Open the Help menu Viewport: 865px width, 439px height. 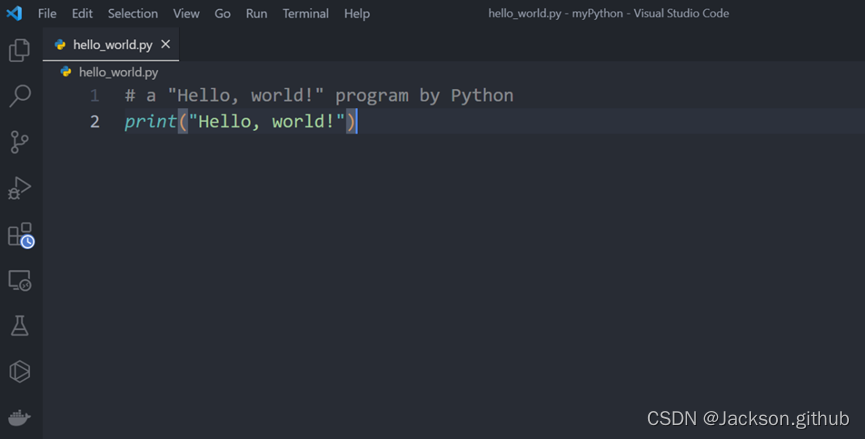(x=356, y=14)
